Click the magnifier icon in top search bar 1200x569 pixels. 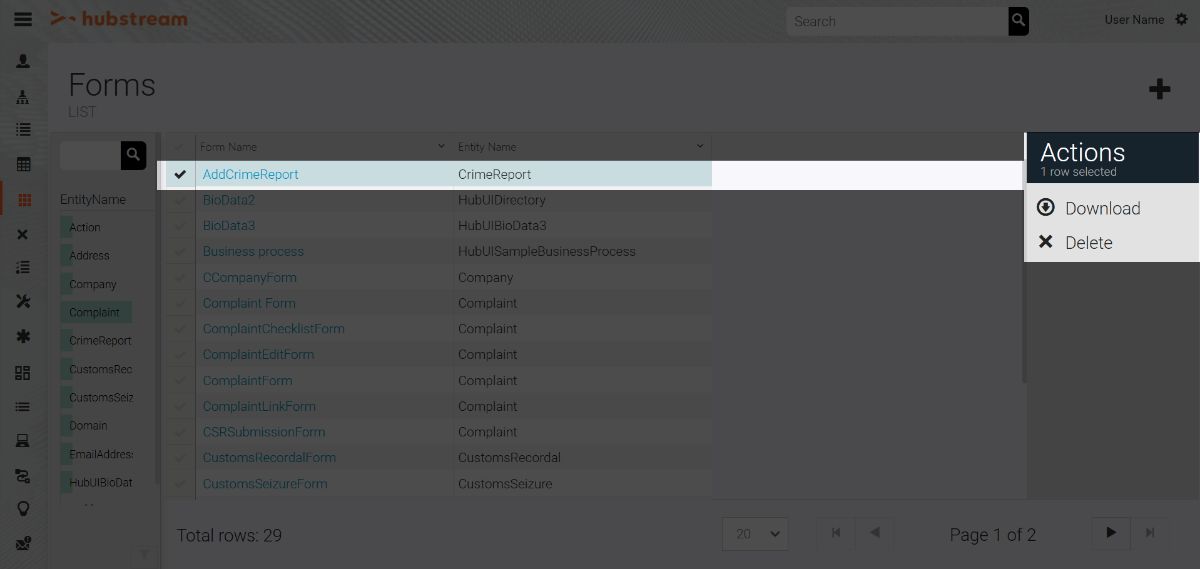click(x=1018, y=21)
